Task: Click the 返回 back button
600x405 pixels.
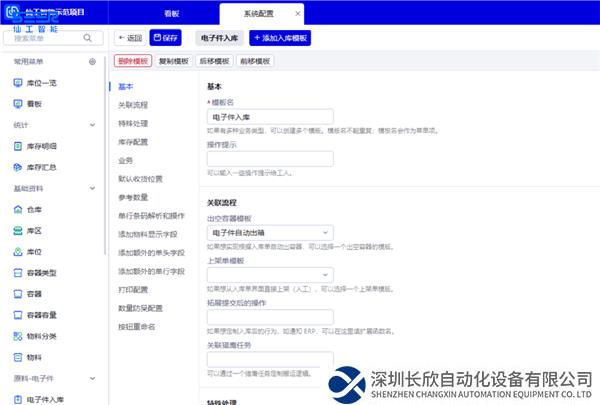Action: click(x=129, y=37)
